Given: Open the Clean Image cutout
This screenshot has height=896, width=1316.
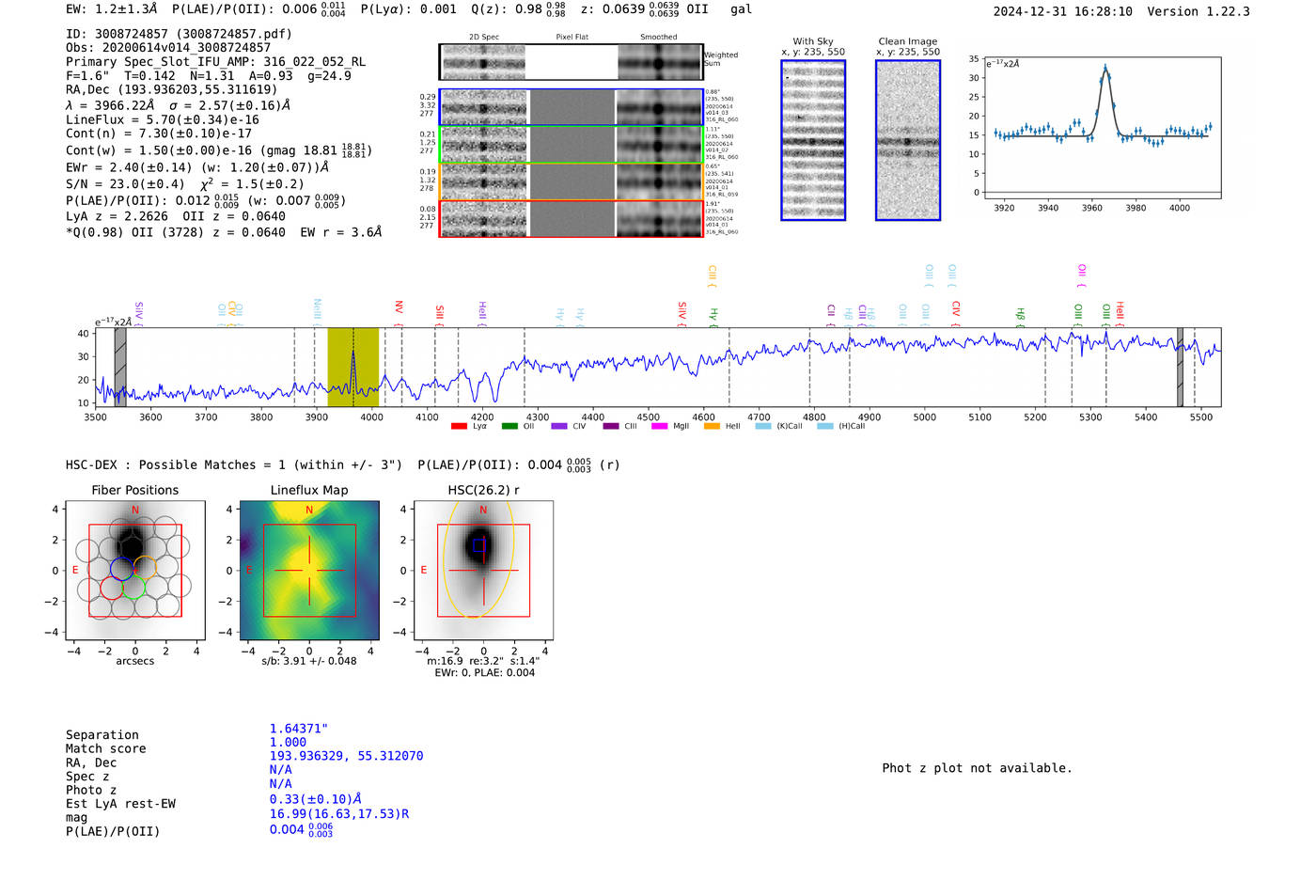Looking at the screenshot, I should [907, 140].
